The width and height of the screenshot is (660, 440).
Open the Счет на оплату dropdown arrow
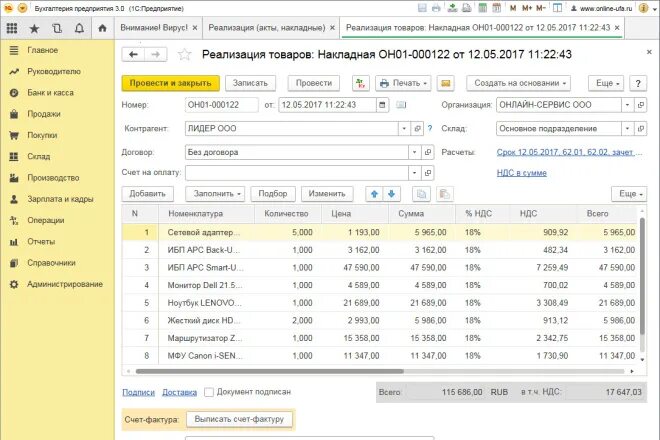415,172
